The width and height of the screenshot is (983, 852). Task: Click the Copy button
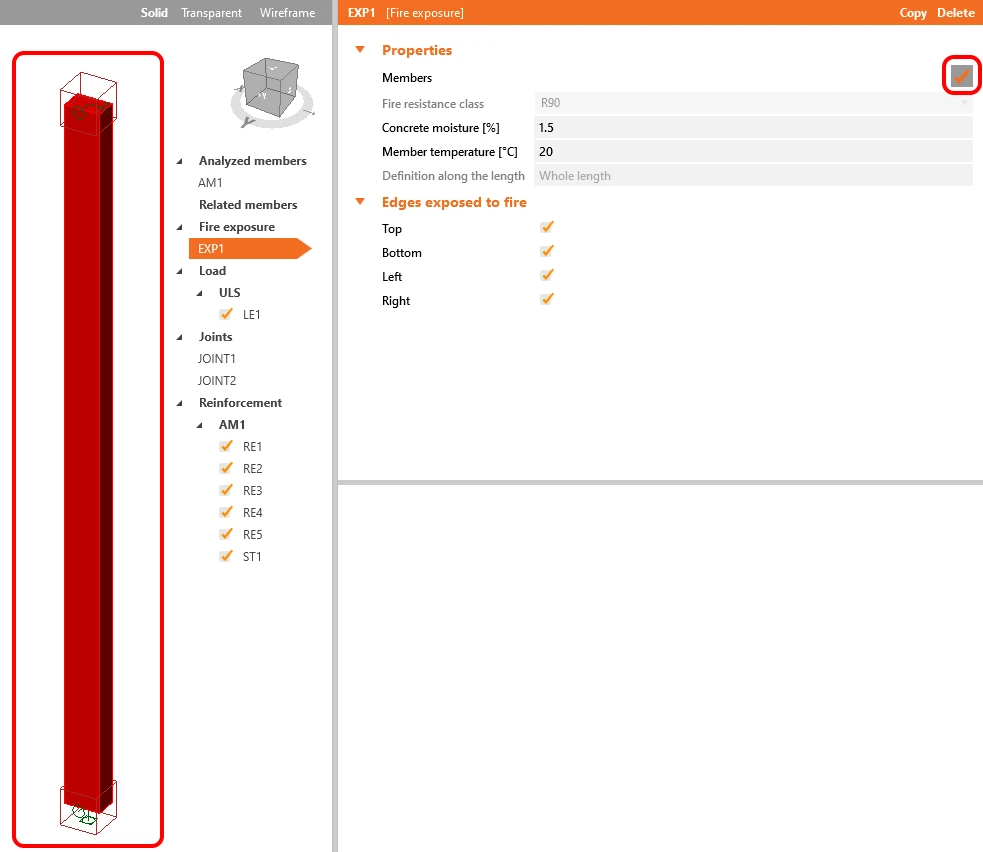[x=912, y=13]
